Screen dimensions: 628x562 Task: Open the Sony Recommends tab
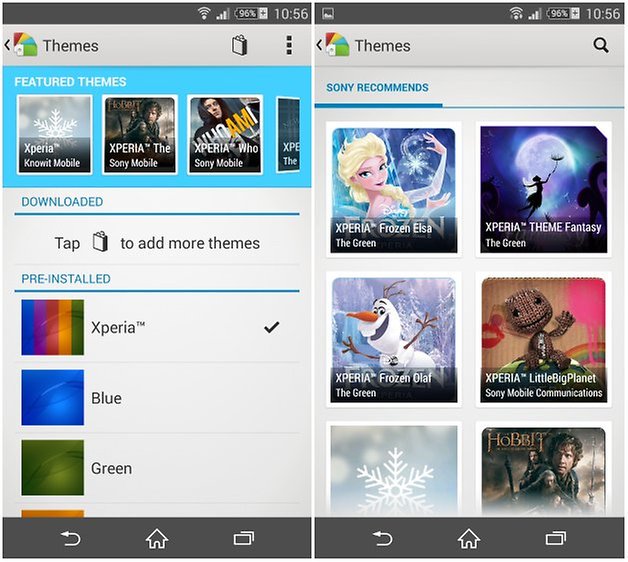click(377, 87)
